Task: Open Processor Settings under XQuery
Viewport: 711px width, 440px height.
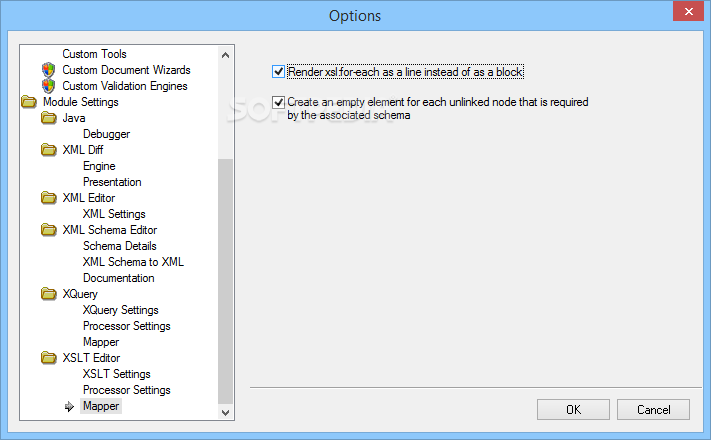Action: (x=127, y=326)
